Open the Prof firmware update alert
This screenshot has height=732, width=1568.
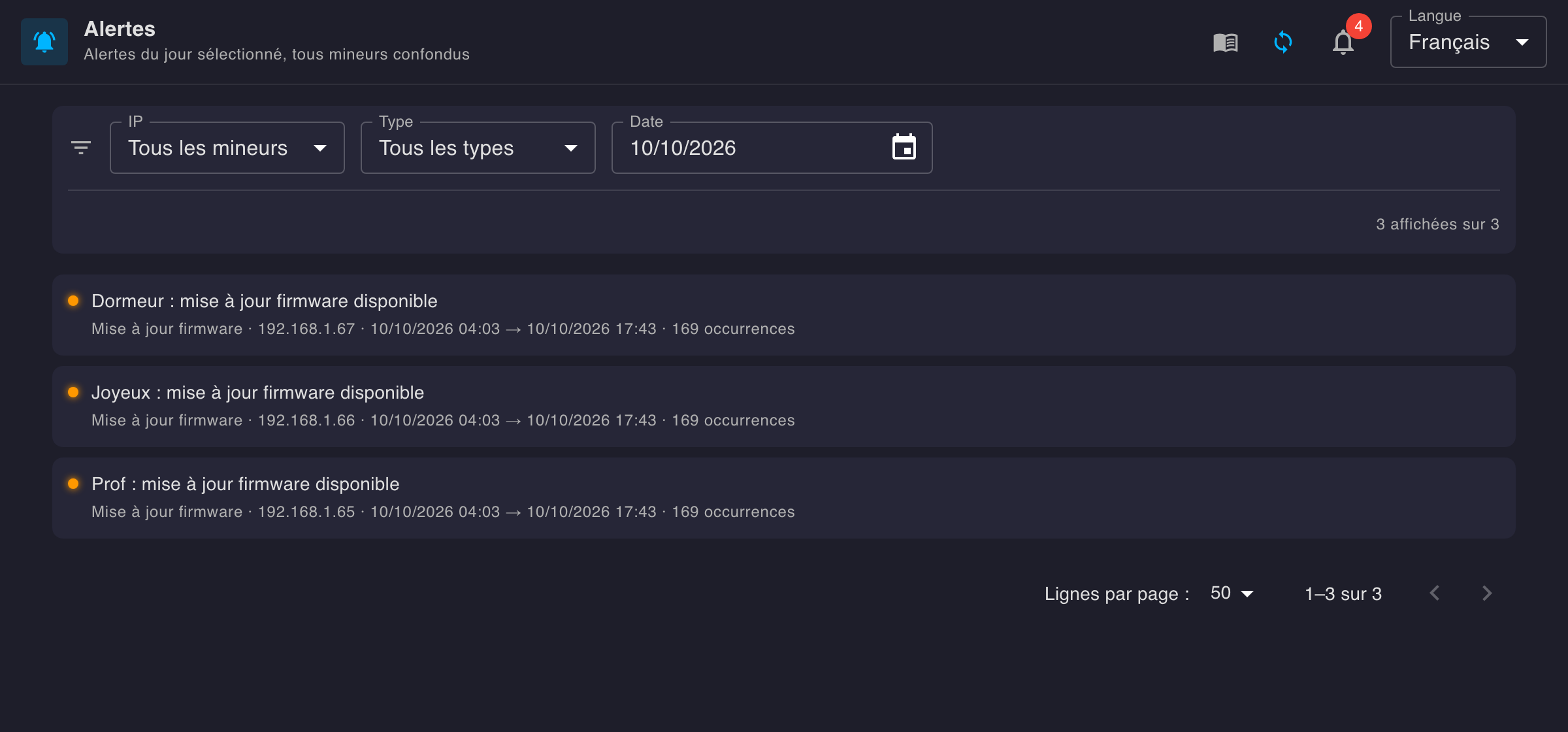784,498
